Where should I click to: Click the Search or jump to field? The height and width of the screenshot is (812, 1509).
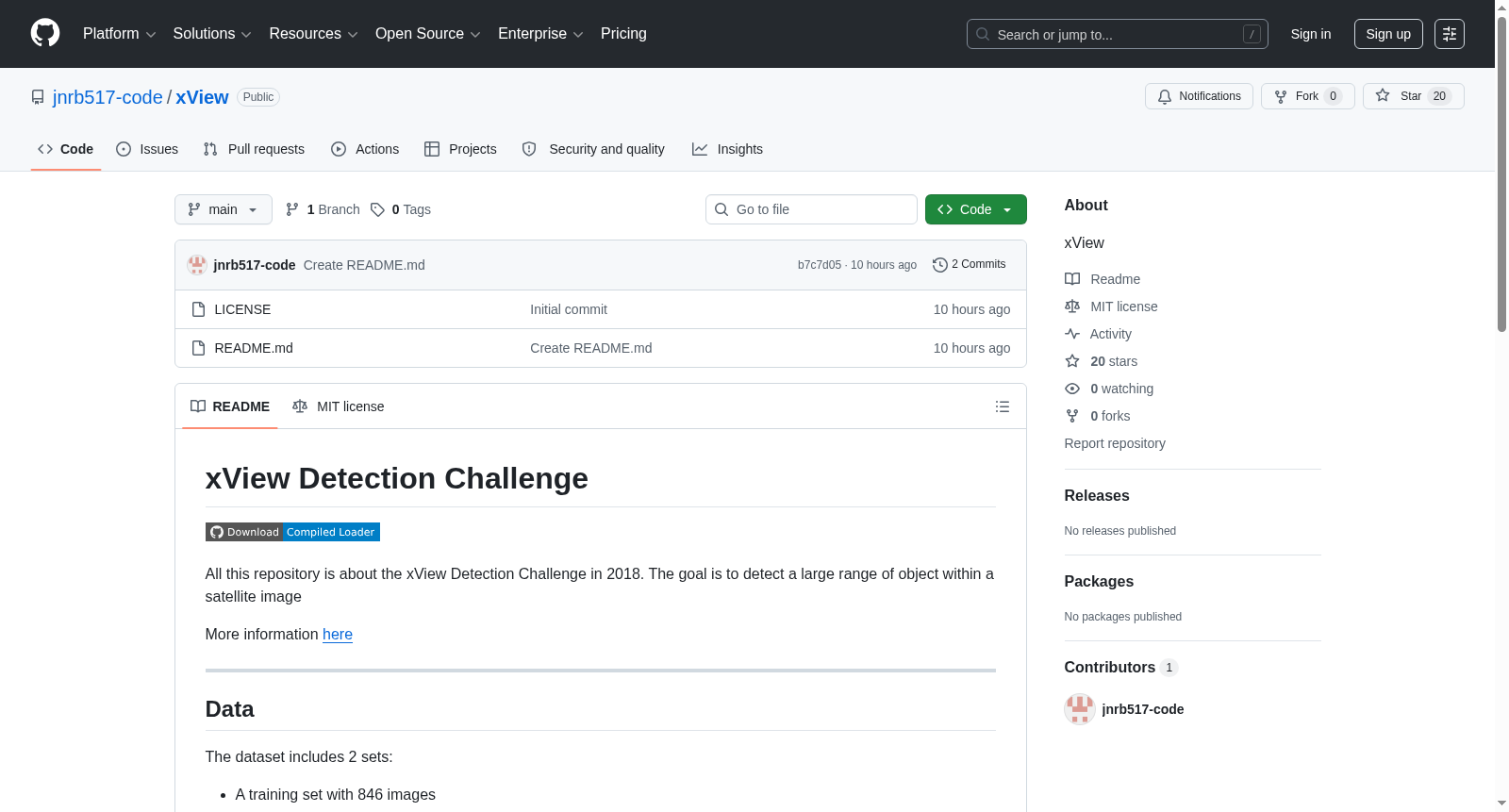(1118, 34)
